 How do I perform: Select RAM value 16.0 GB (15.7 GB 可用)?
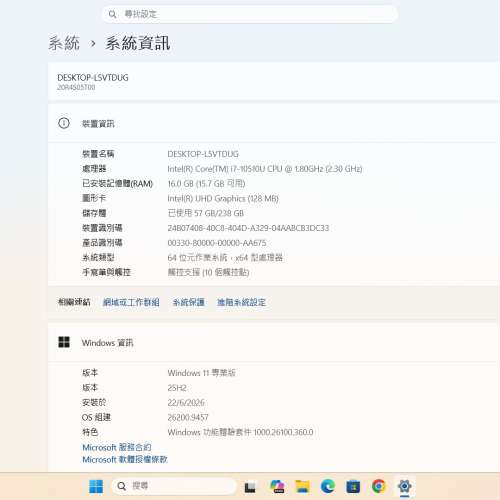point(206,184)
